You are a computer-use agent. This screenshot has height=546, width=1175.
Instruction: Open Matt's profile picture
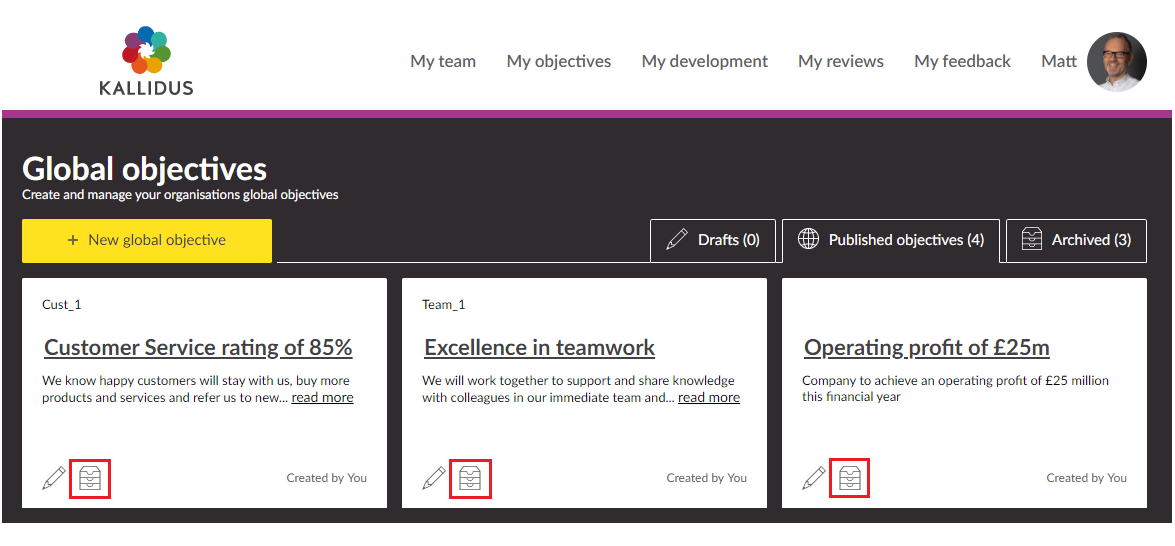[1116, 62]
